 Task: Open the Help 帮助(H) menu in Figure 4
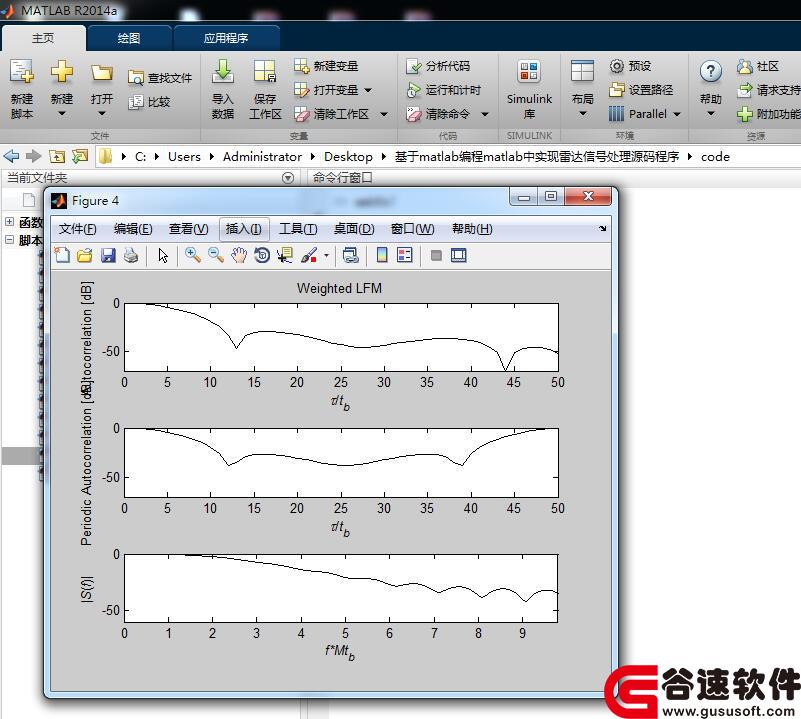pos(472,228)
